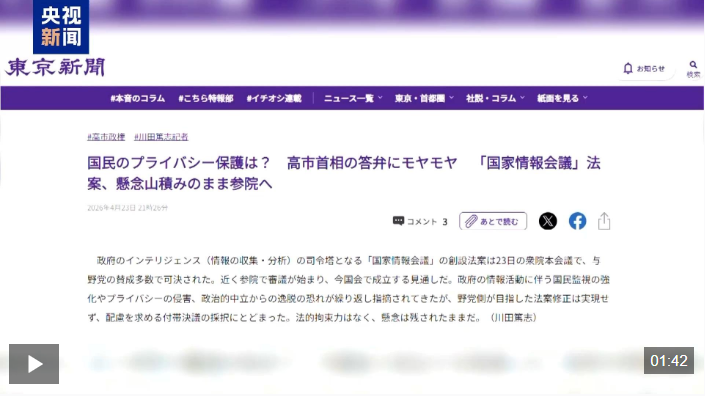The image size is (705, 396).
Task: Follow the #高市政権 tag link
Action: (106, 137)
